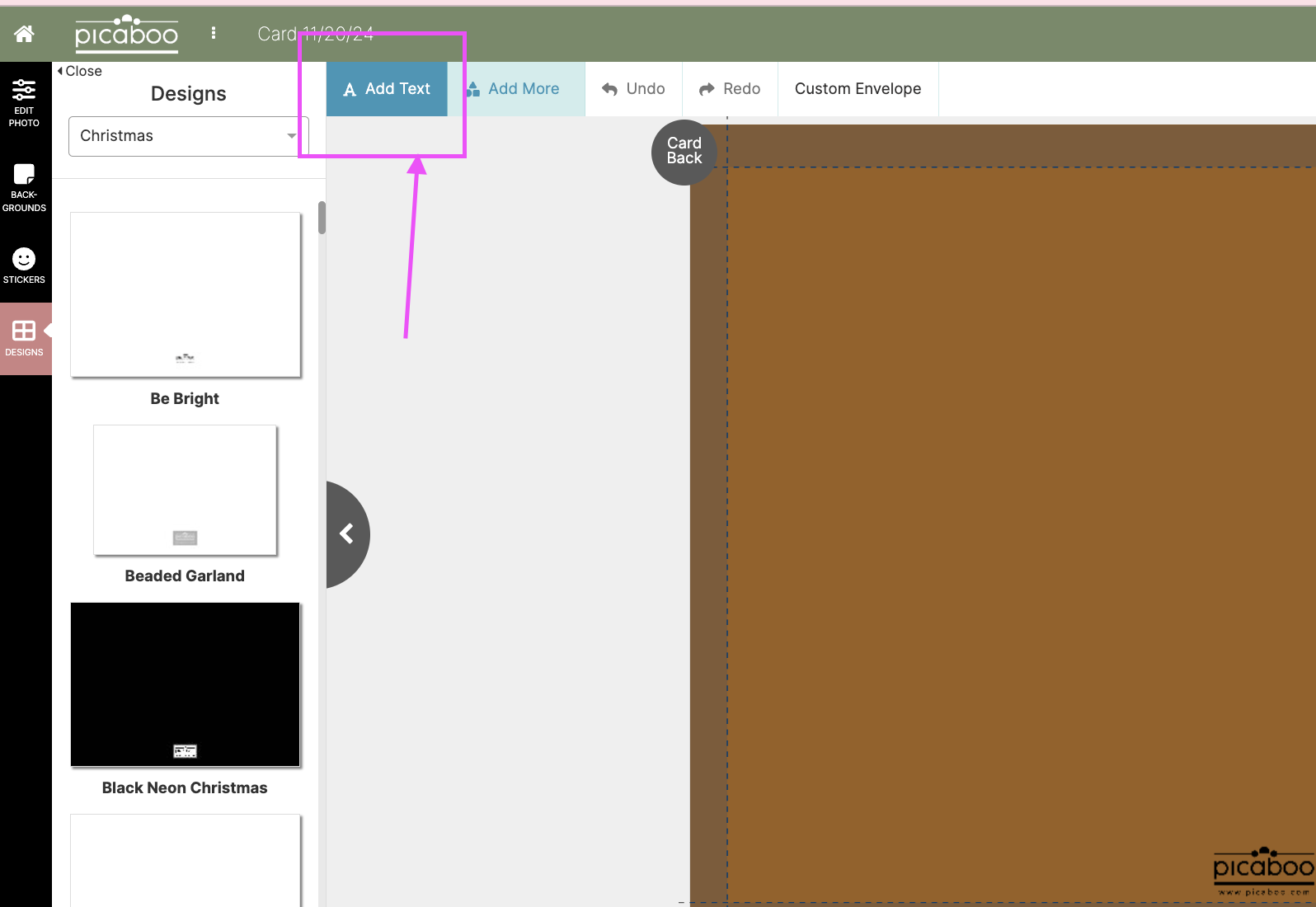
Task: Choose the Black Neon Christmas thumbnail
Action: point(186,684)
